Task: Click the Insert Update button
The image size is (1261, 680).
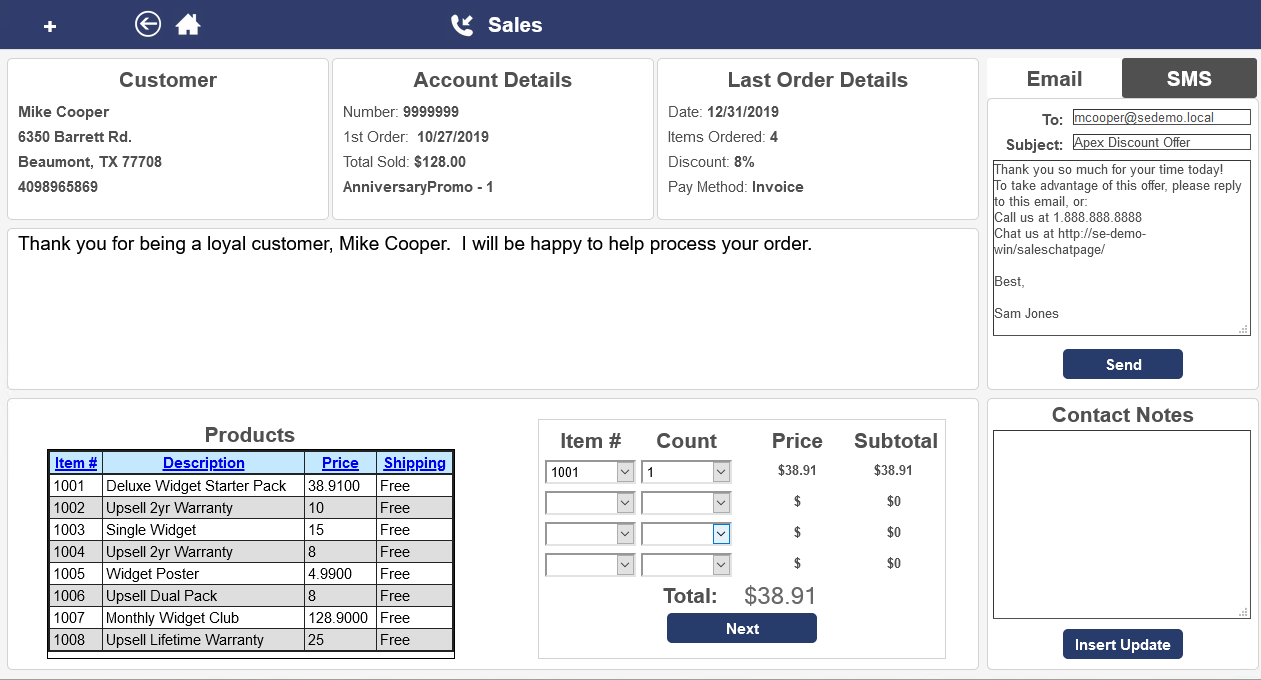Action: pyautogui.click(x=1122, y=644)
